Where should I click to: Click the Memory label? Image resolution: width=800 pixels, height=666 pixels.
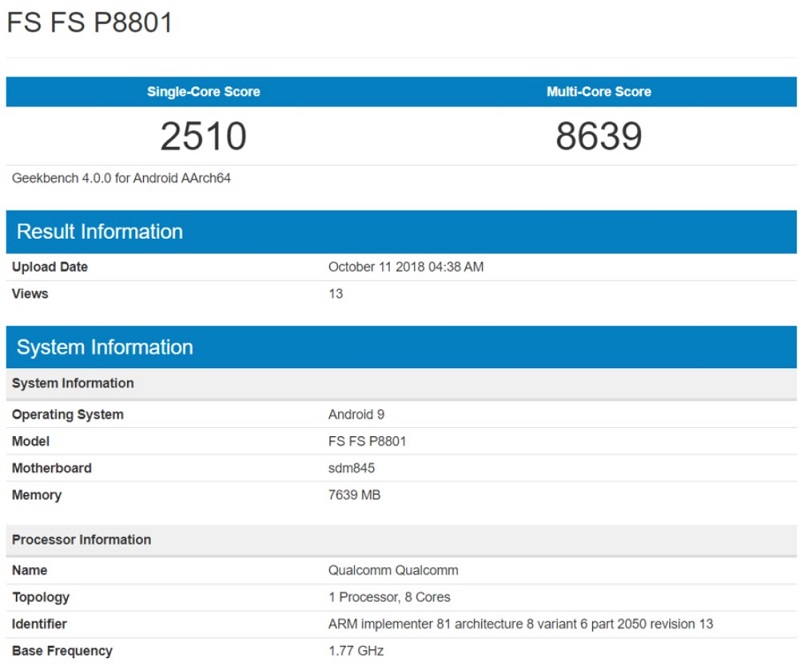[37, 495]
